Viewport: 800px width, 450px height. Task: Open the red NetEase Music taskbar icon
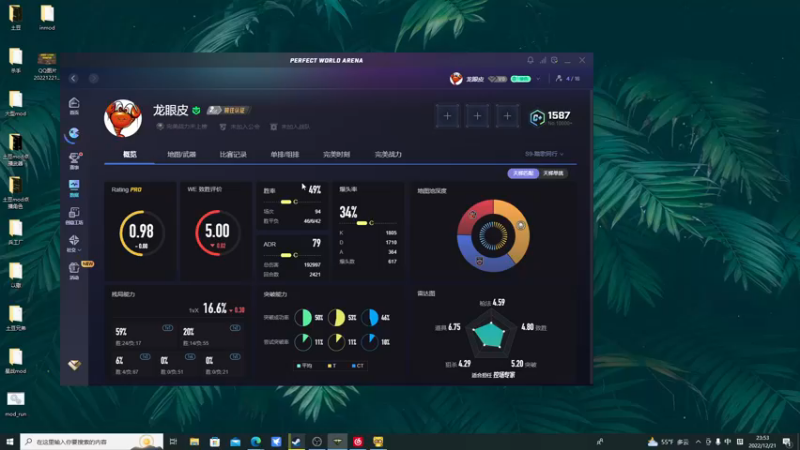point(358,441)
